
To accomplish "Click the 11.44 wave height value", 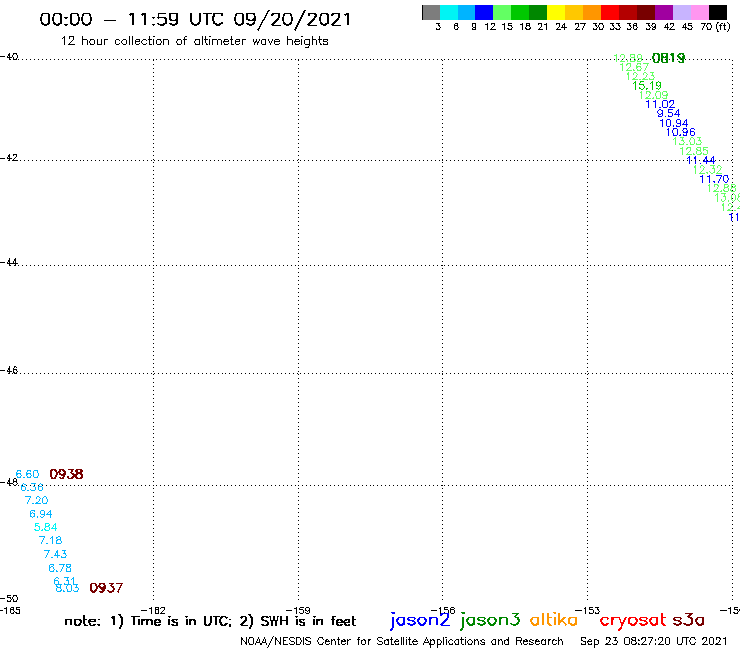I will [701, 160].
